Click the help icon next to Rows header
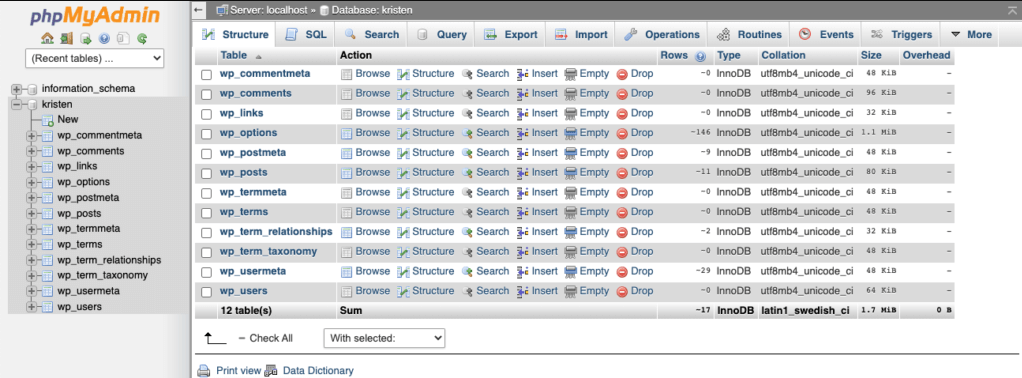 (701, 56)
